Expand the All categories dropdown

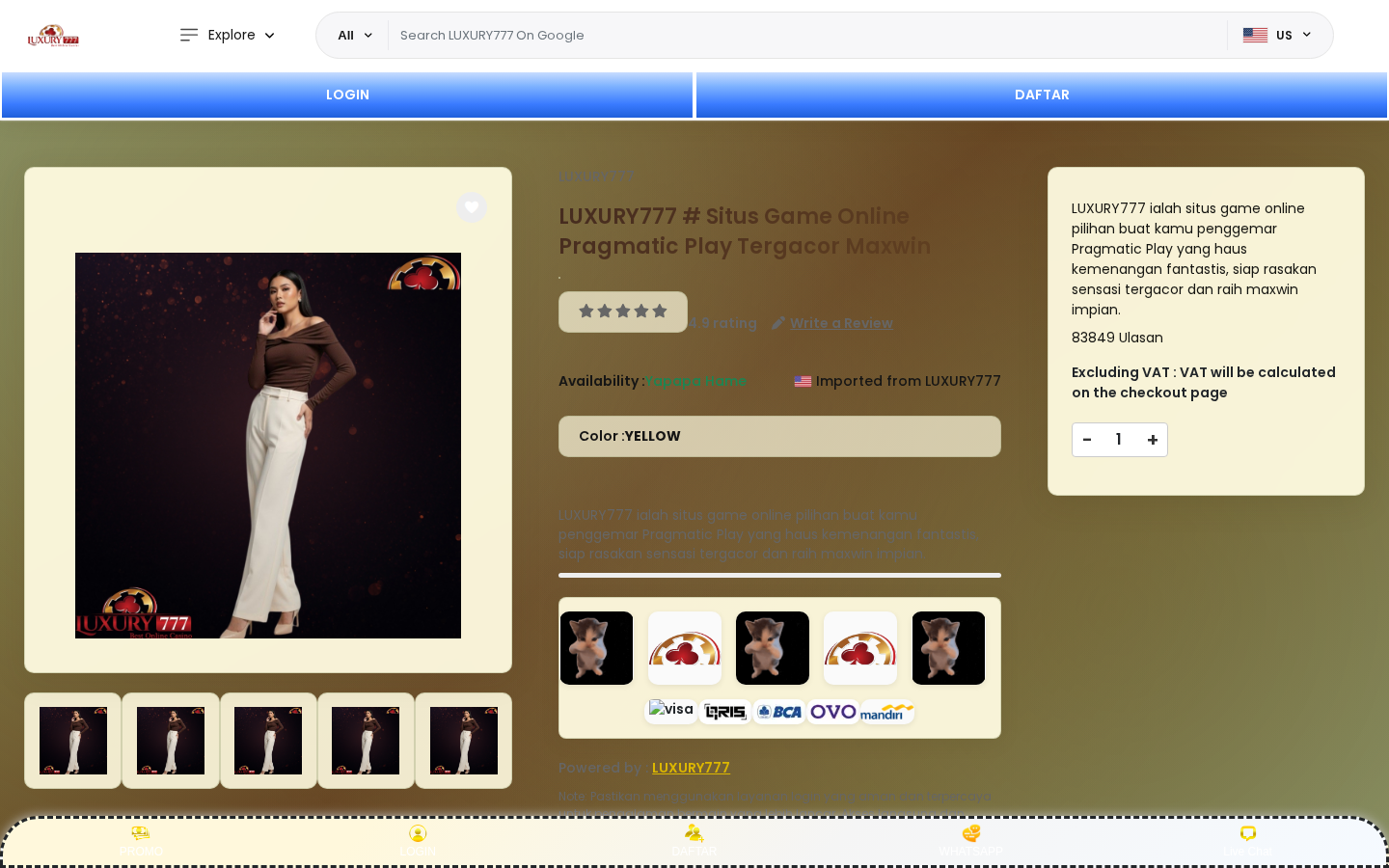tap(354, 36)
